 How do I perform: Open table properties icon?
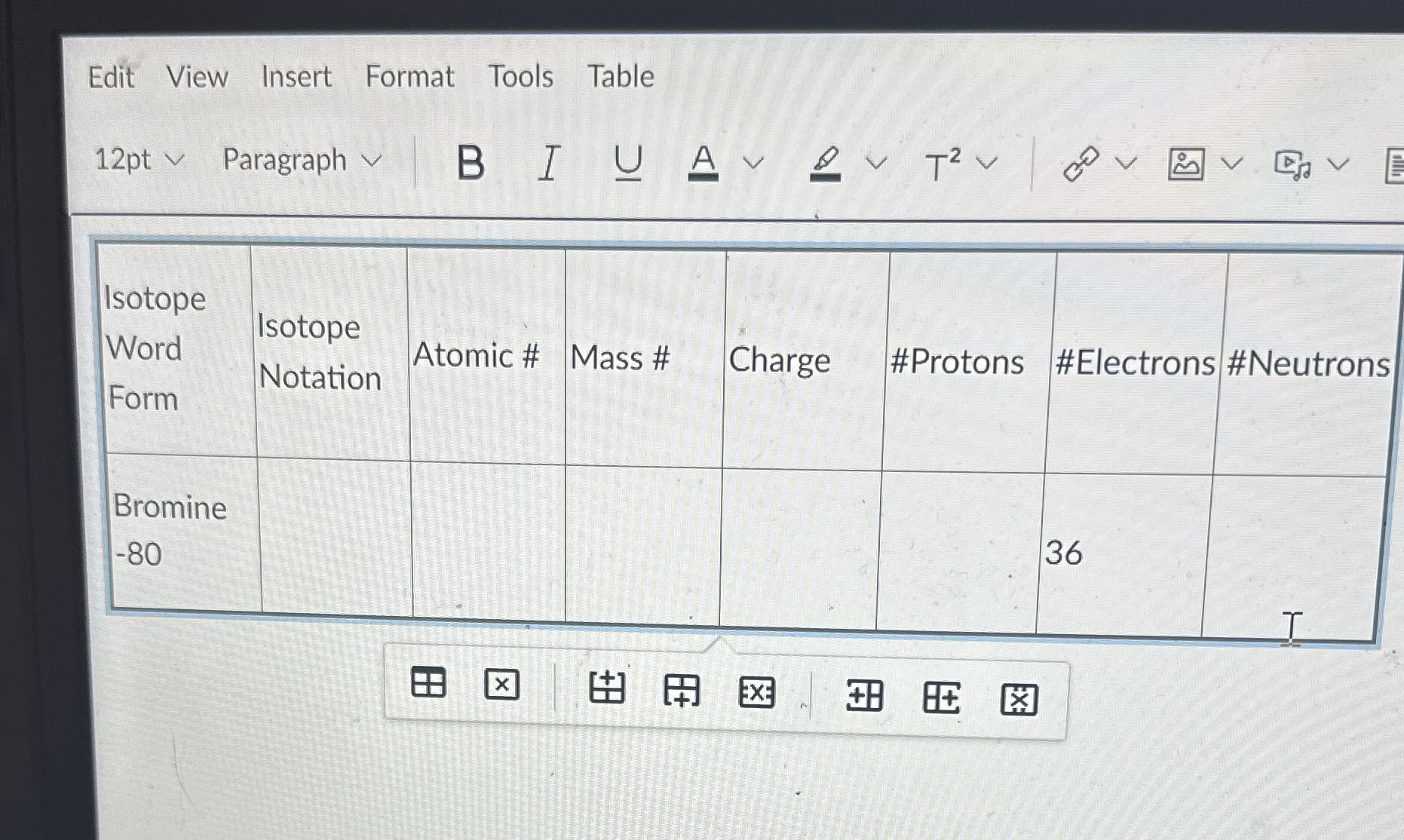pos(428,685)
